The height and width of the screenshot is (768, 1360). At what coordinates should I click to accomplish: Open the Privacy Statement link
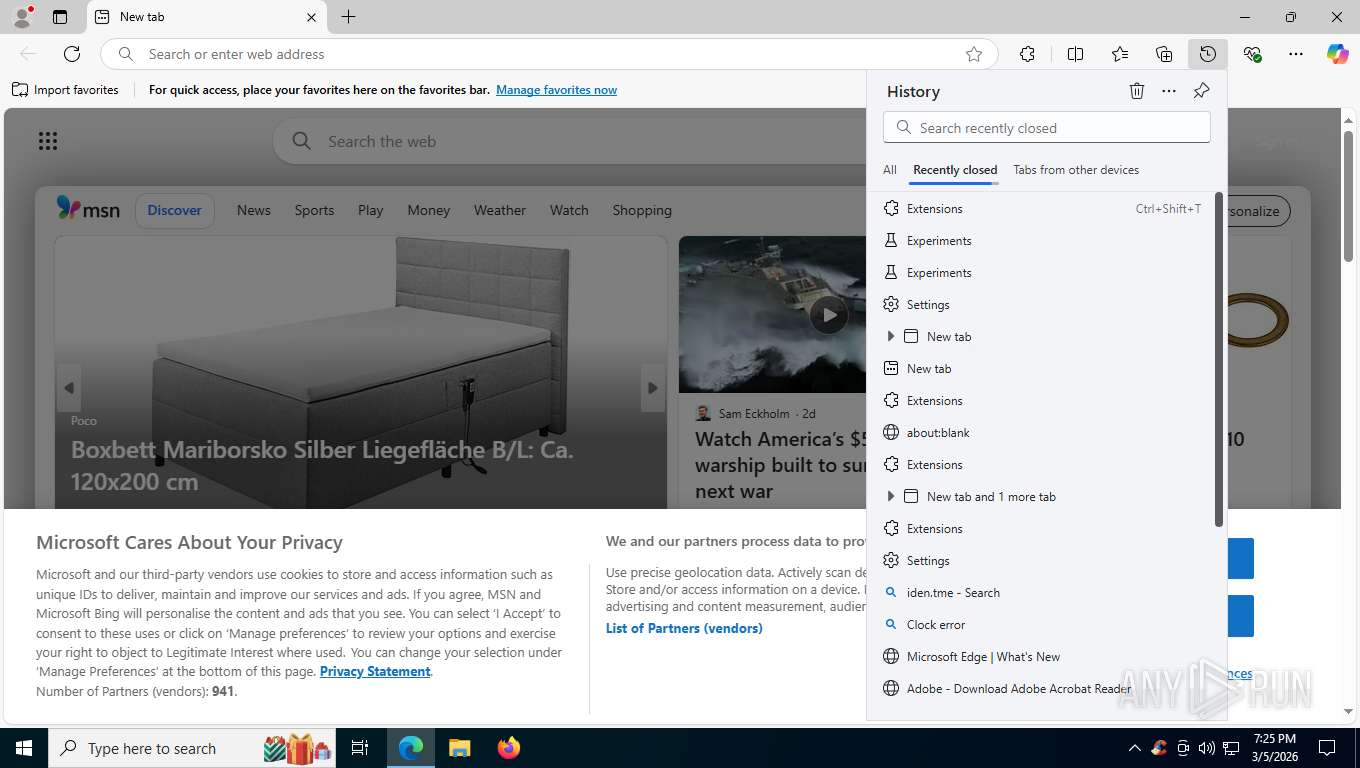[x=375, y=671]
